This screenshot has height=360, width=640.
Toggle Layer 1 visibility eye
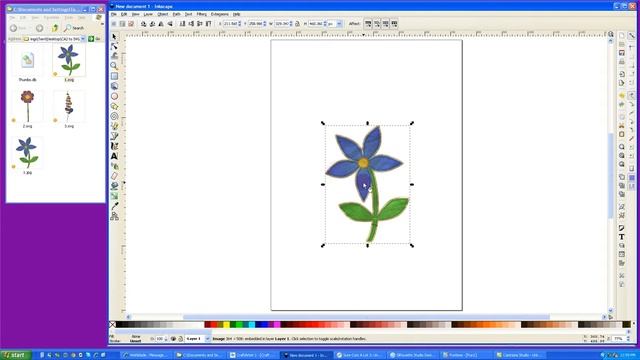point(173,339)
